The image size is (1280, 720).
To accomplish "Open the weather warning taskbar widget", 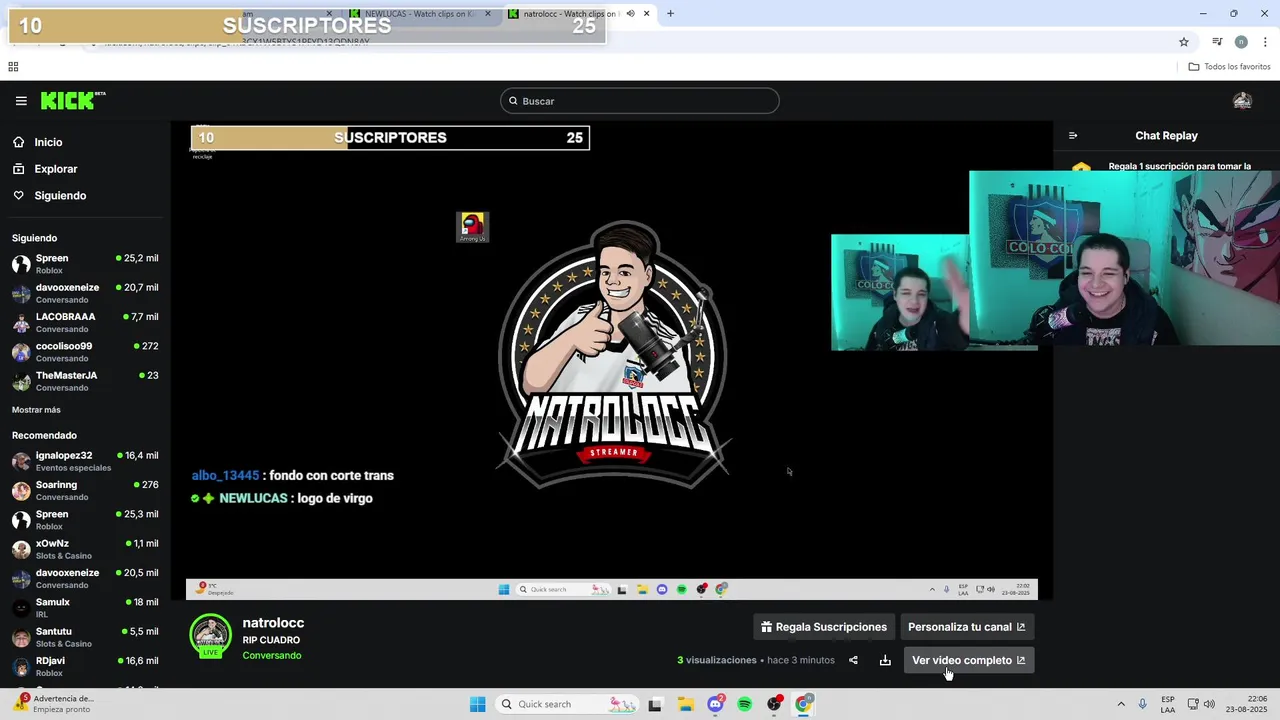I will (x=52, y=704).
